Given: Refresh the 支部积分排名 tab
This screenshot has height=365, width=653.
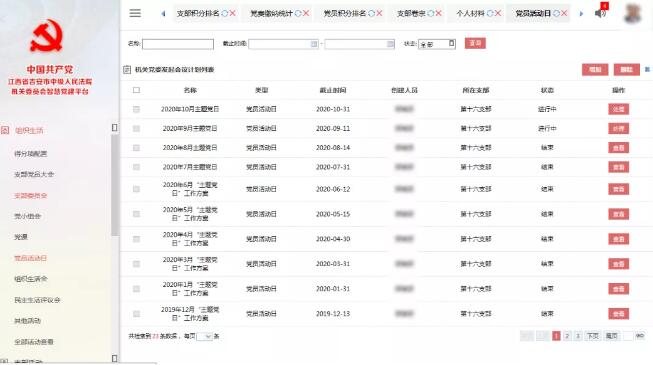Looking at the screenshot, I should click(x=225, y=13).
